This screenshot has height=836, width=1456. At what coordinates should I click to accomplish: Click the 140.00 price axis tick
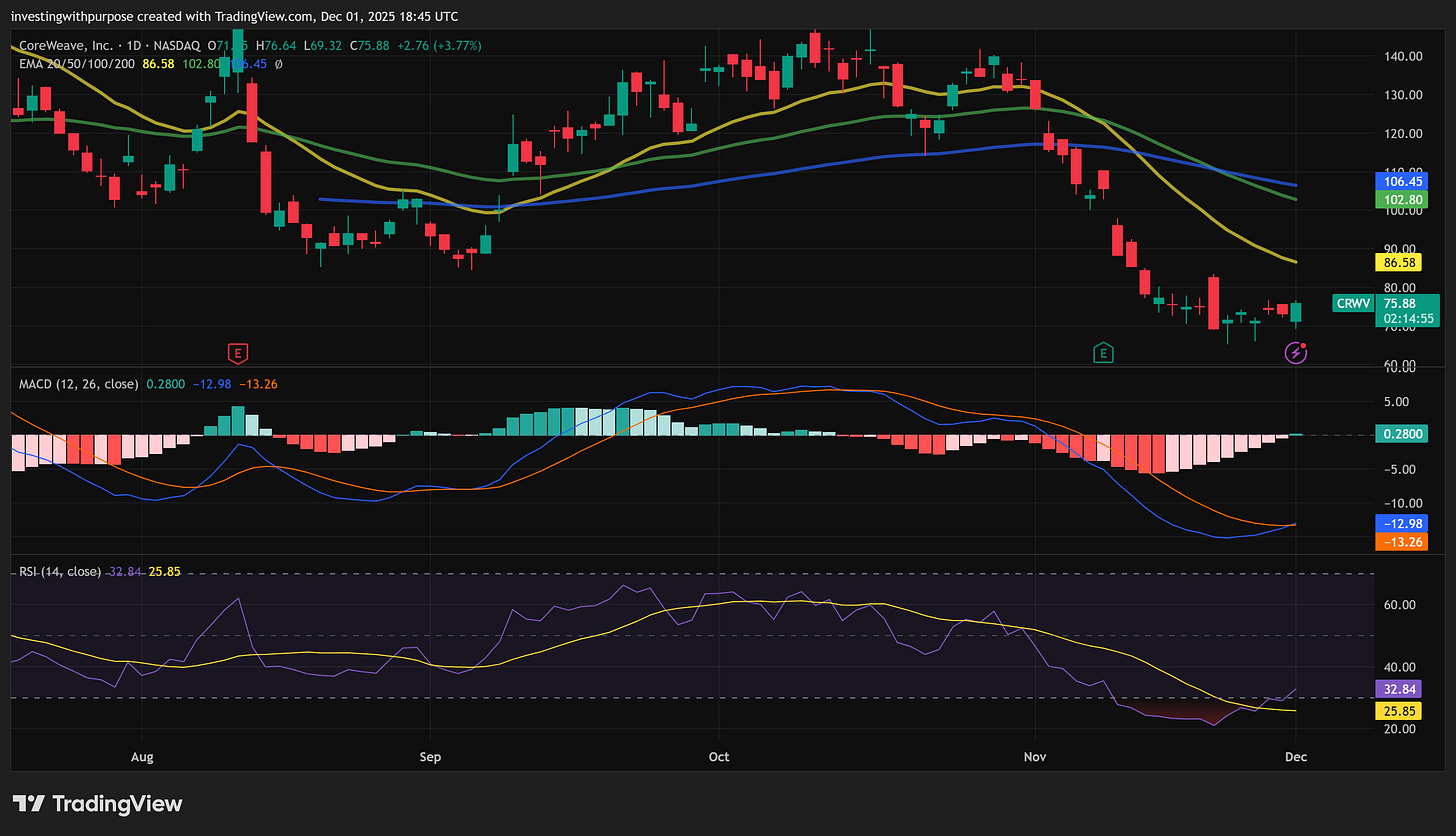[x=1404, y=56]
